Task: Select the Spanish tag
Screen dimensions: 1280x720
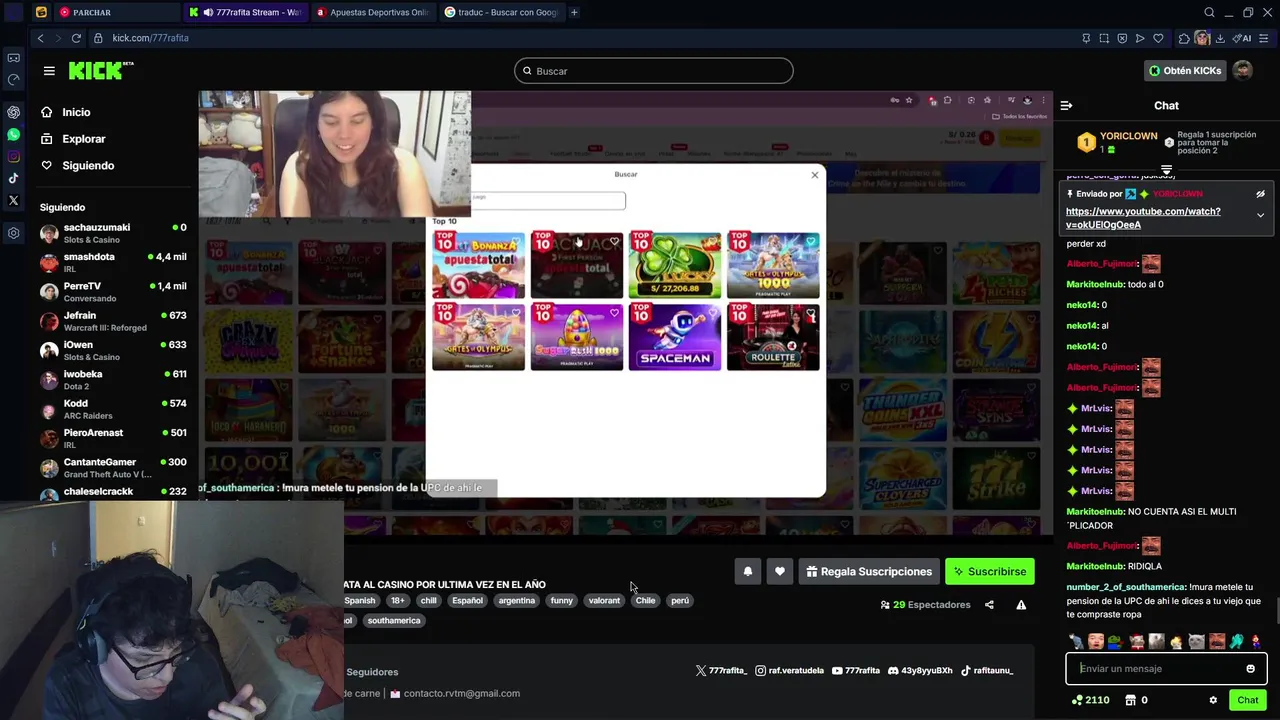Action: pyautogui.click(x=360, y=601)
